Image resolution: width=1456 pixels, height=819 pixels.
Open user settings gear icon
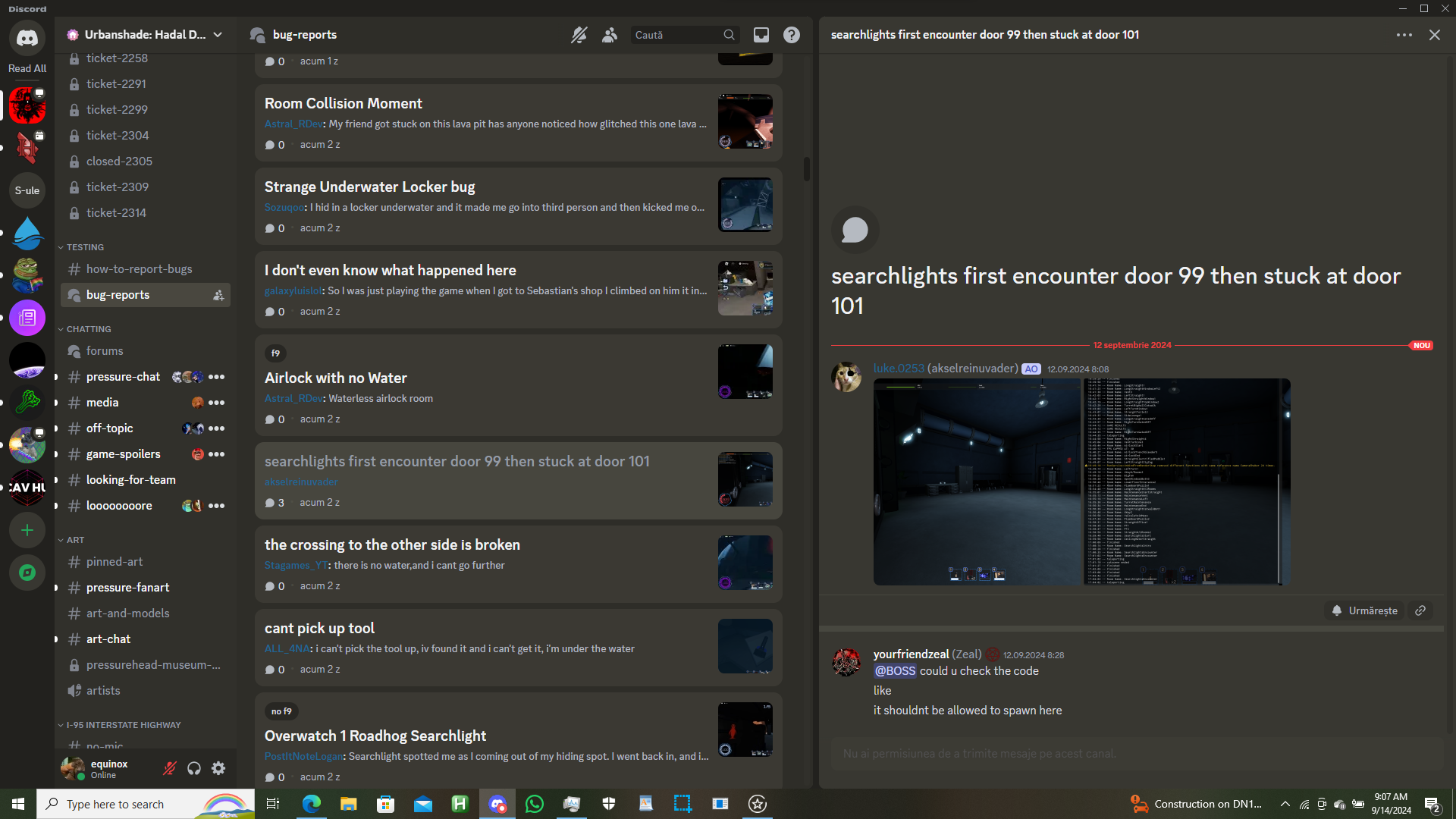point(218,768)
